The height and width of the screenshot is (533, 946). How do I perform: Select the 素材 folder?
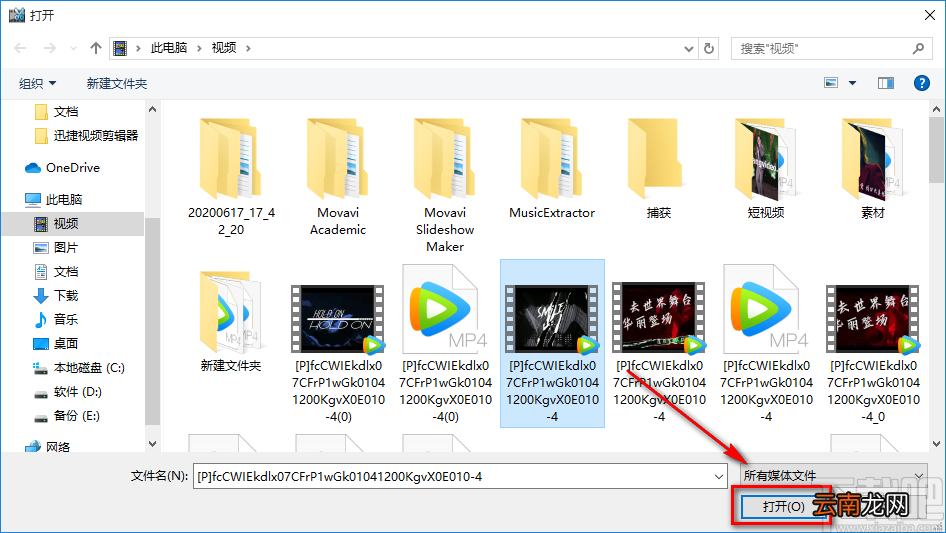pyautogui.click(x=873, y=168)
